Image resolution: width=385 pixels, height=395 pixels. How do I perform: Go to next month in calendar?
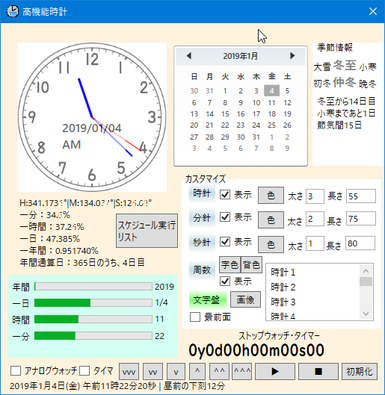click(x=292, y=56)
